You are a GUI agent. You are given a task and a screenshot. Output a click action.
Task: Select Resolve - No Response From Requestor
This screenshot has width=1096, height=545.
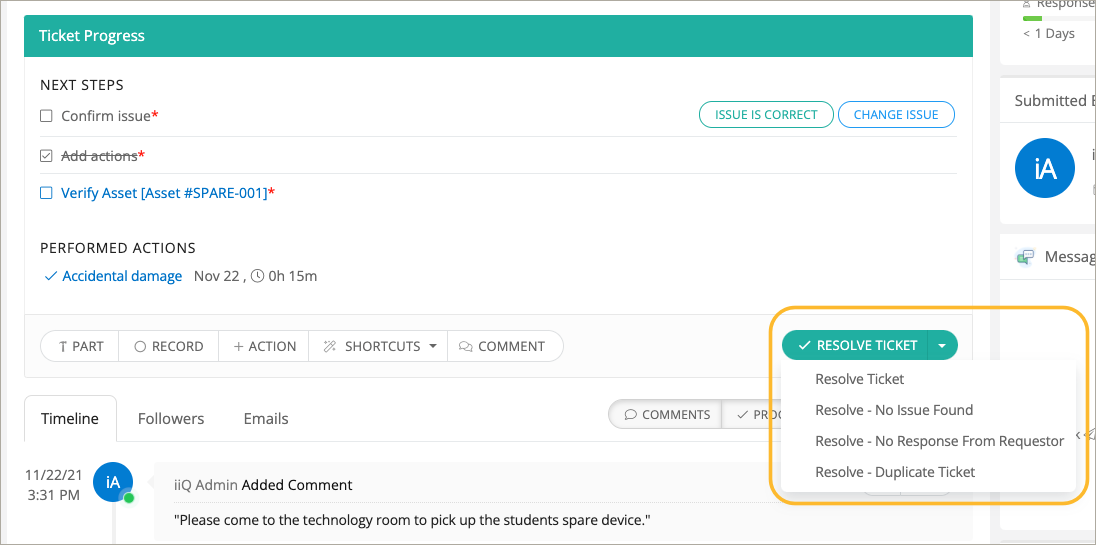939,441
